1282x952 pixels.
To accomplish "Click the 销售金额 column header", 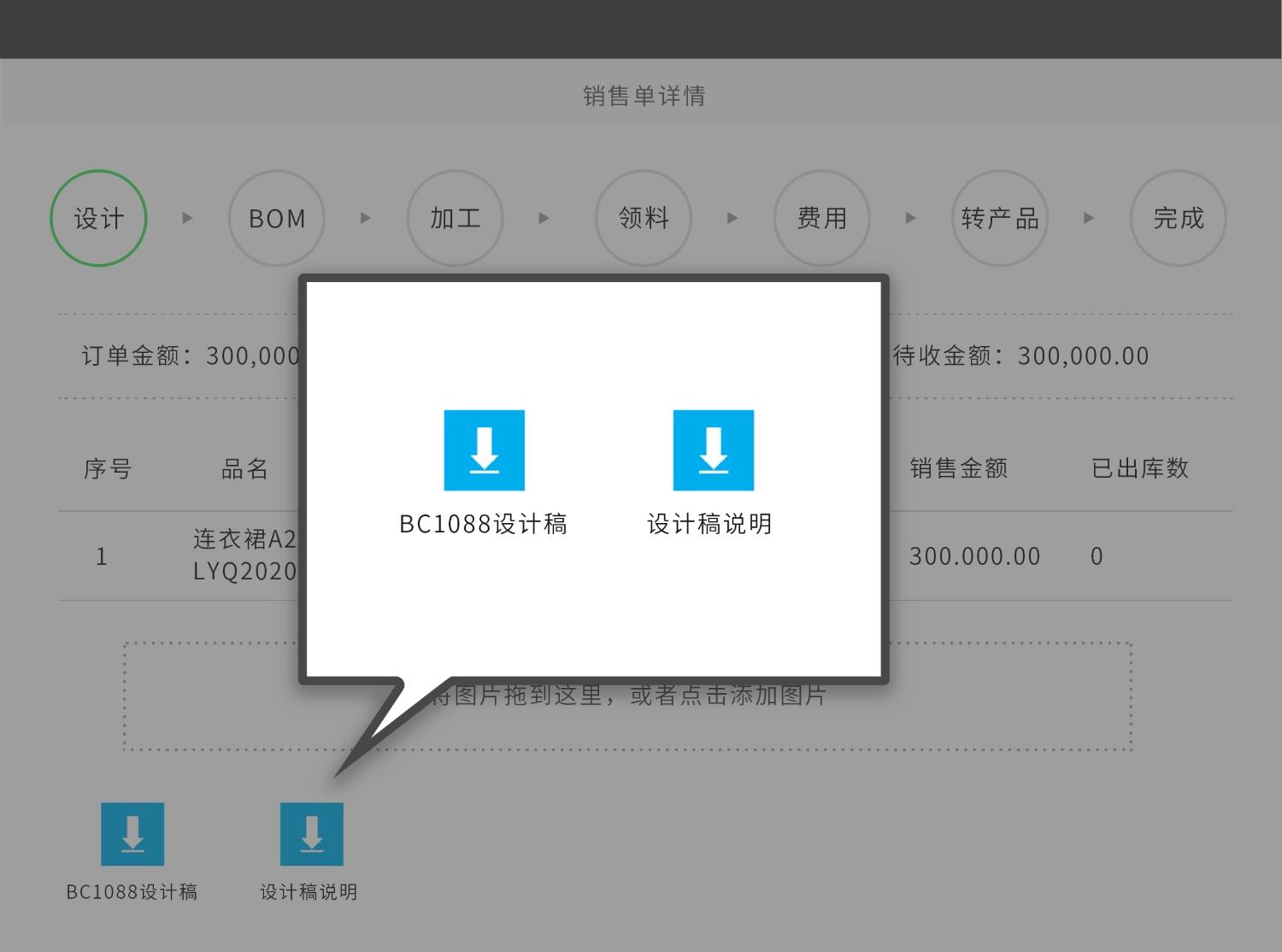I will pyautogui.click(x=959, y=468).
